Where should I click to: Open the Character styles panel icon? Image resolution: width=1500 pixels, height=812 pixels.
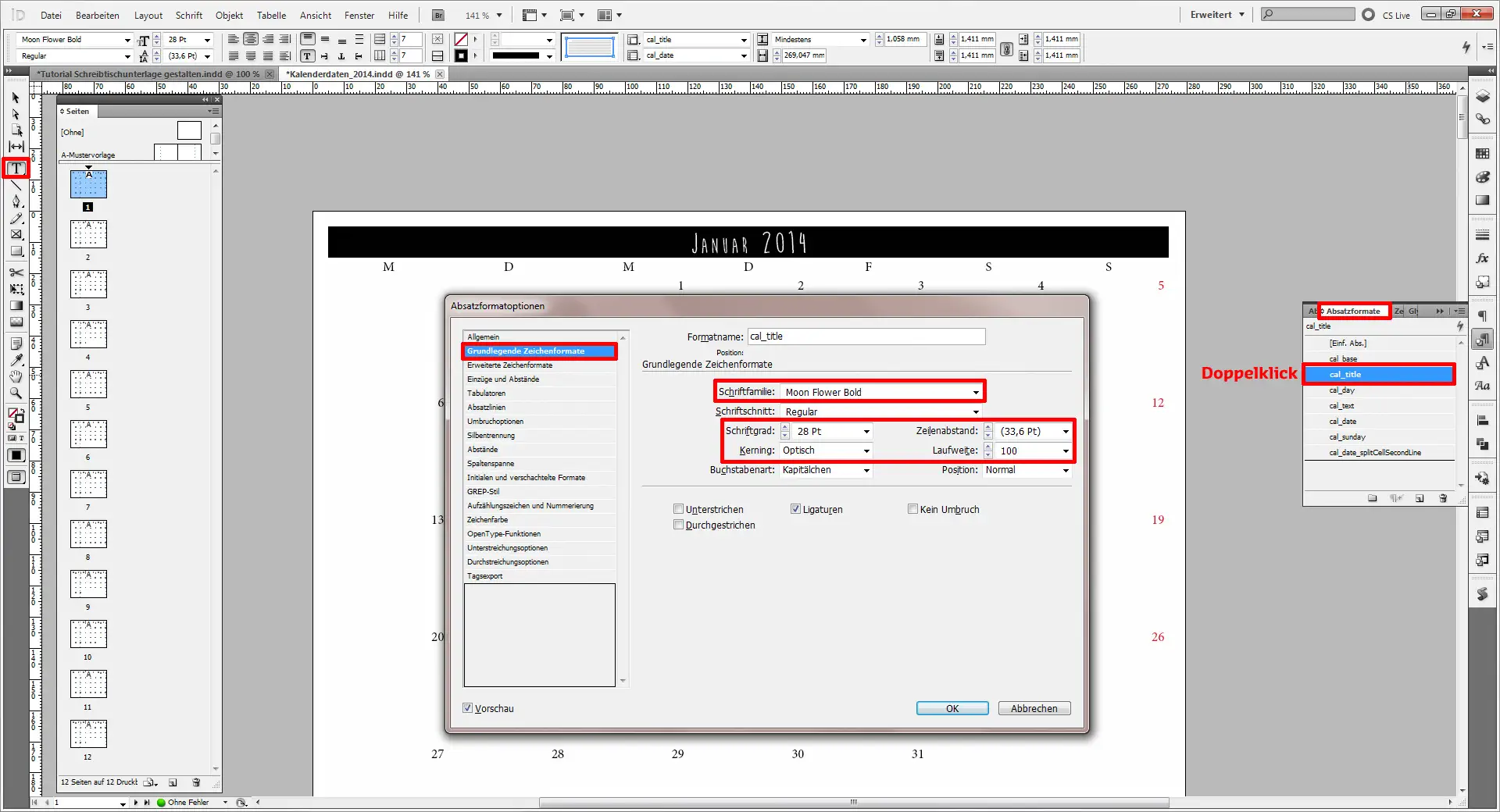1482,362
